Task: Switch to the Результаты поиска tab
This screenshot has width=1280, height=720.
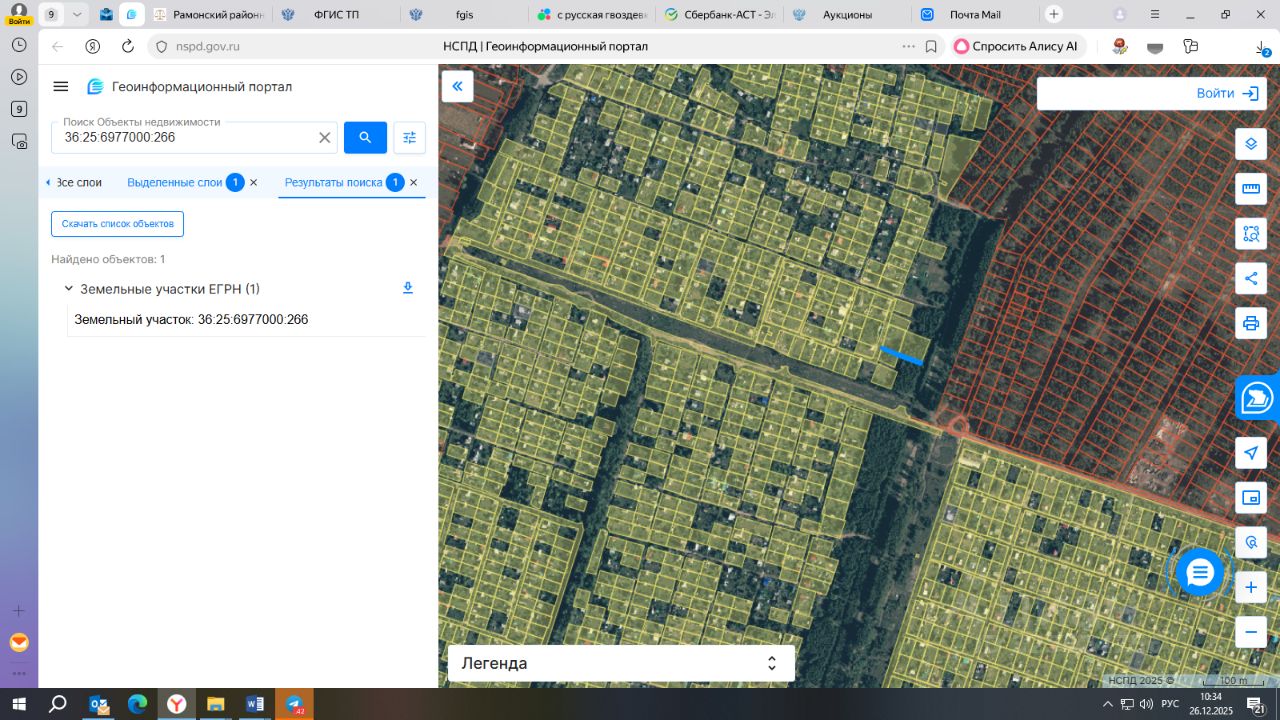Action: tap(333, 183)
